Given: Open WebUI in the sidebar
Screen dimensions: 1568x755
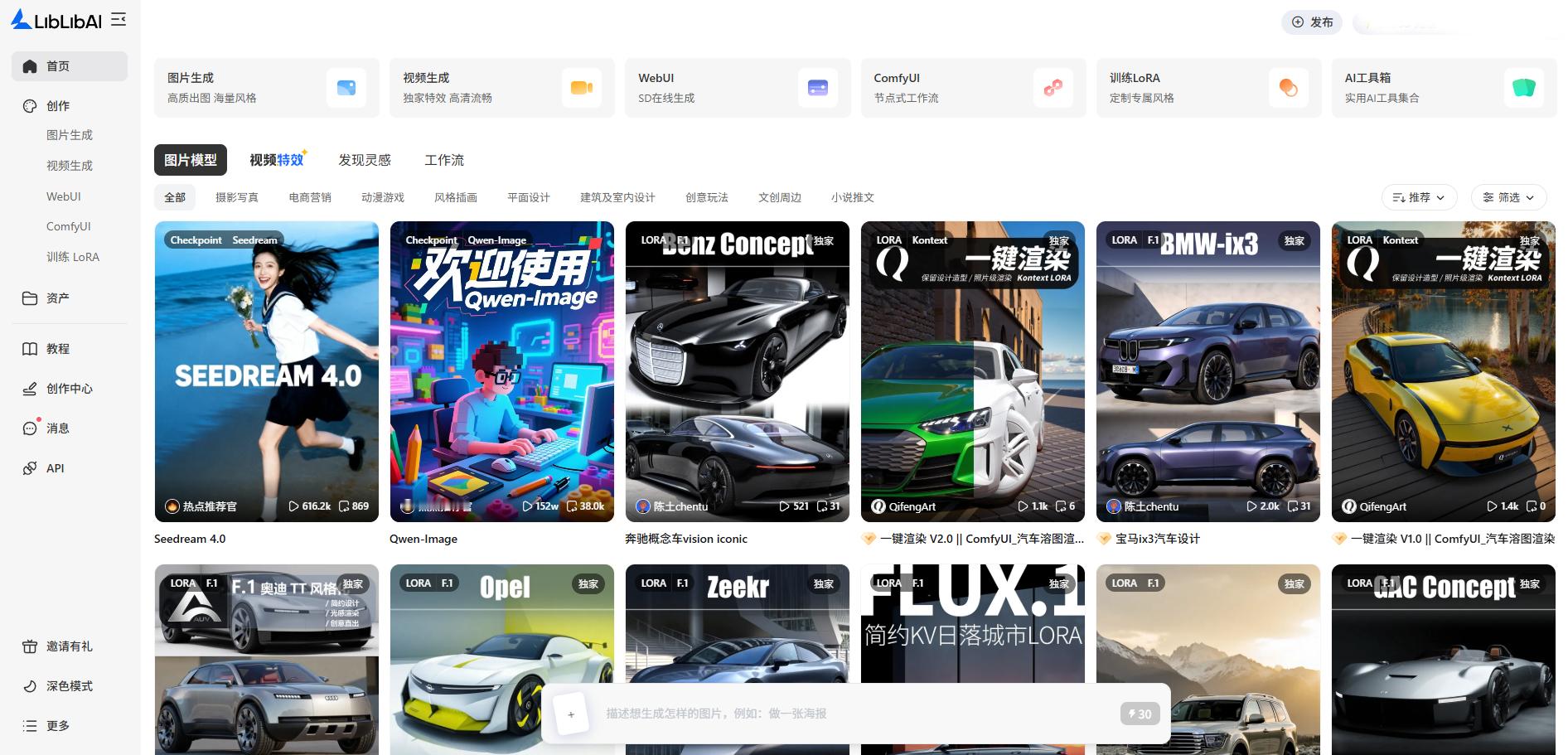Looking at the screenshot, I should 64,196.
